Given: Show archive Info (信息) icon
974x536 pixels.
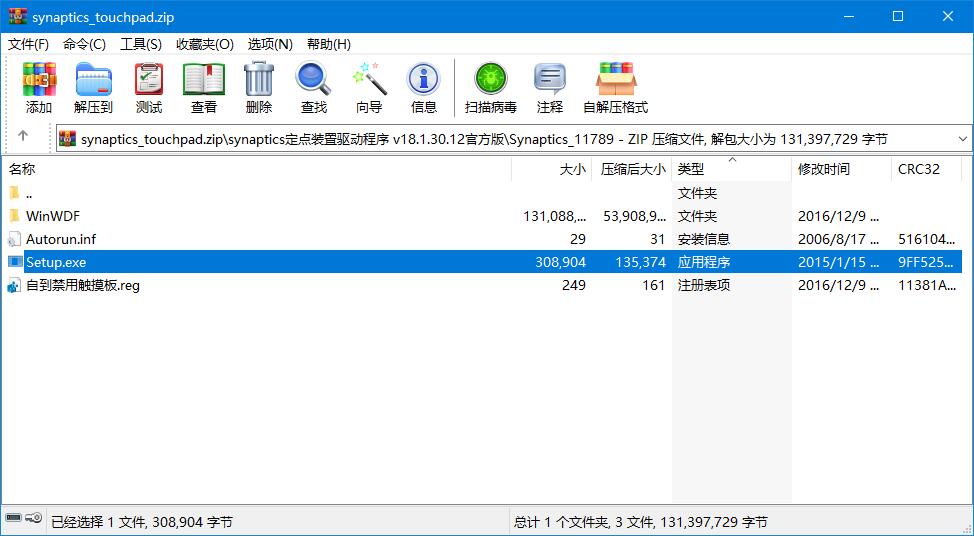Looking at the screenshot, I should [x=424, y=79].
